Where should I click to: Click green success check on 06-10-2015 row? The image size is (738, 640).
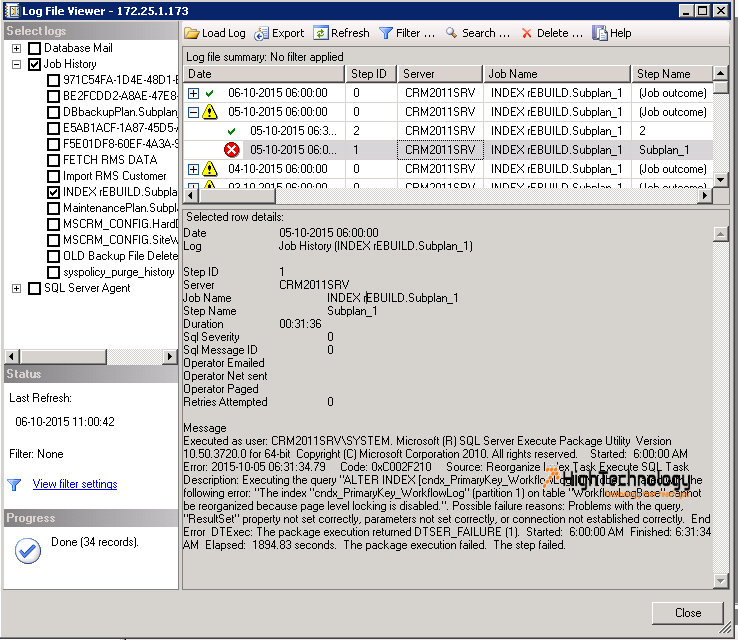[x=209, y=93]
